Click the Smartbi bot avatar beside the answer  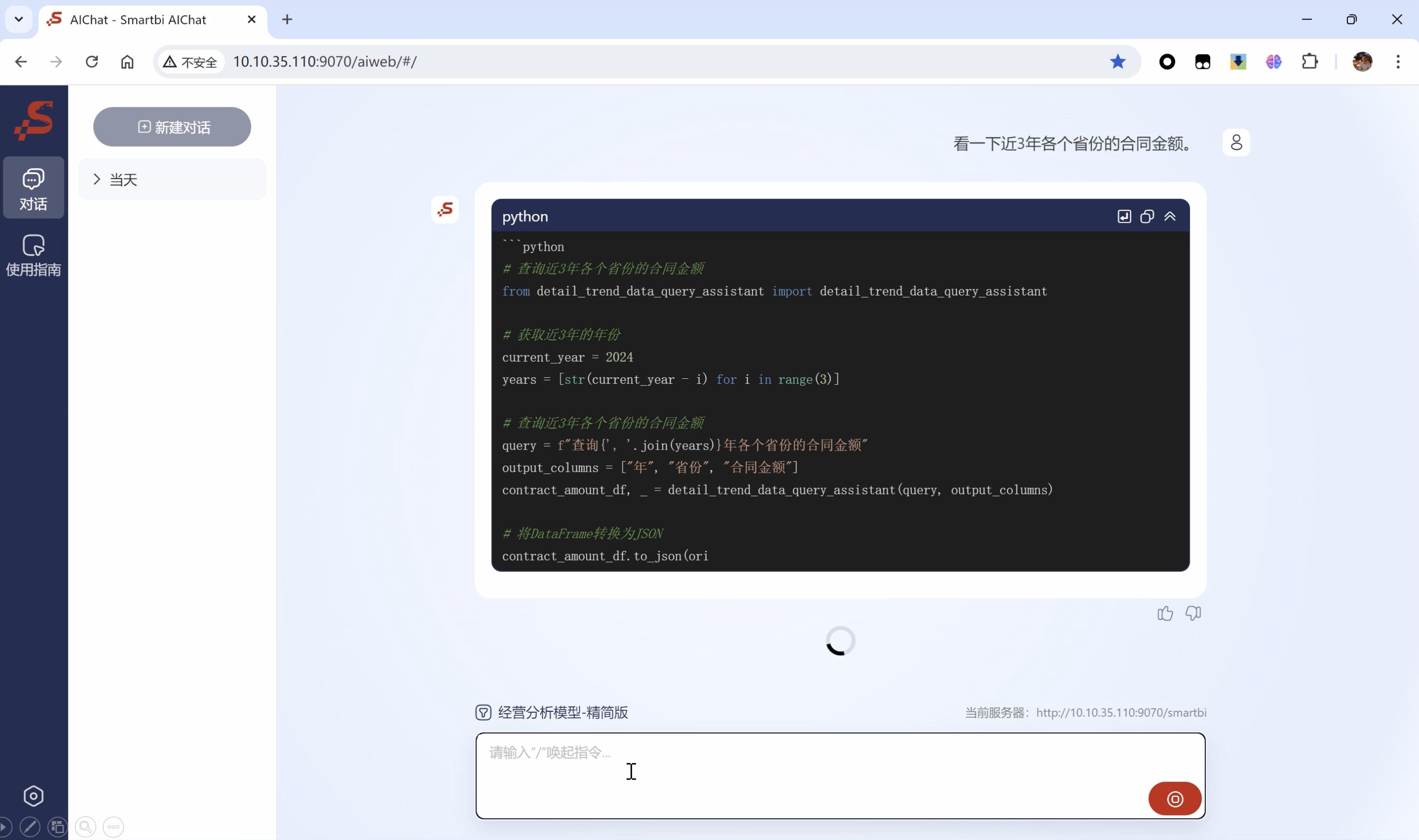pyautogui.click(x=445, y=210)
